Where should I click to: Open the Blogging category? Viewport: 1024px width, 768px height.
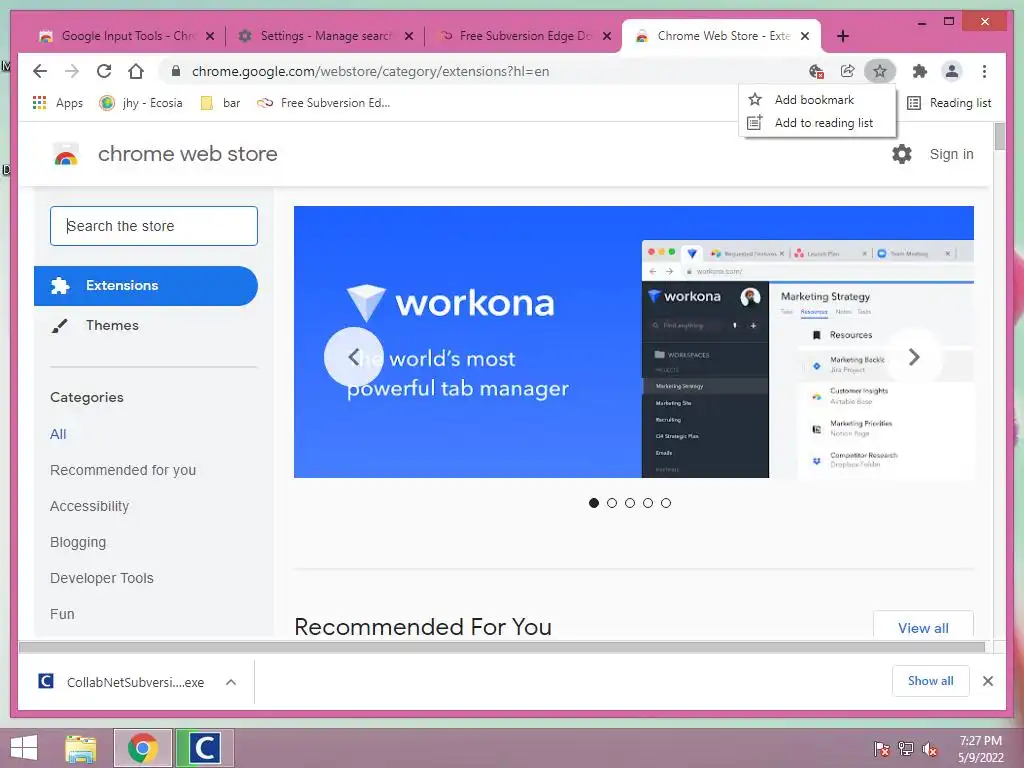78,542
